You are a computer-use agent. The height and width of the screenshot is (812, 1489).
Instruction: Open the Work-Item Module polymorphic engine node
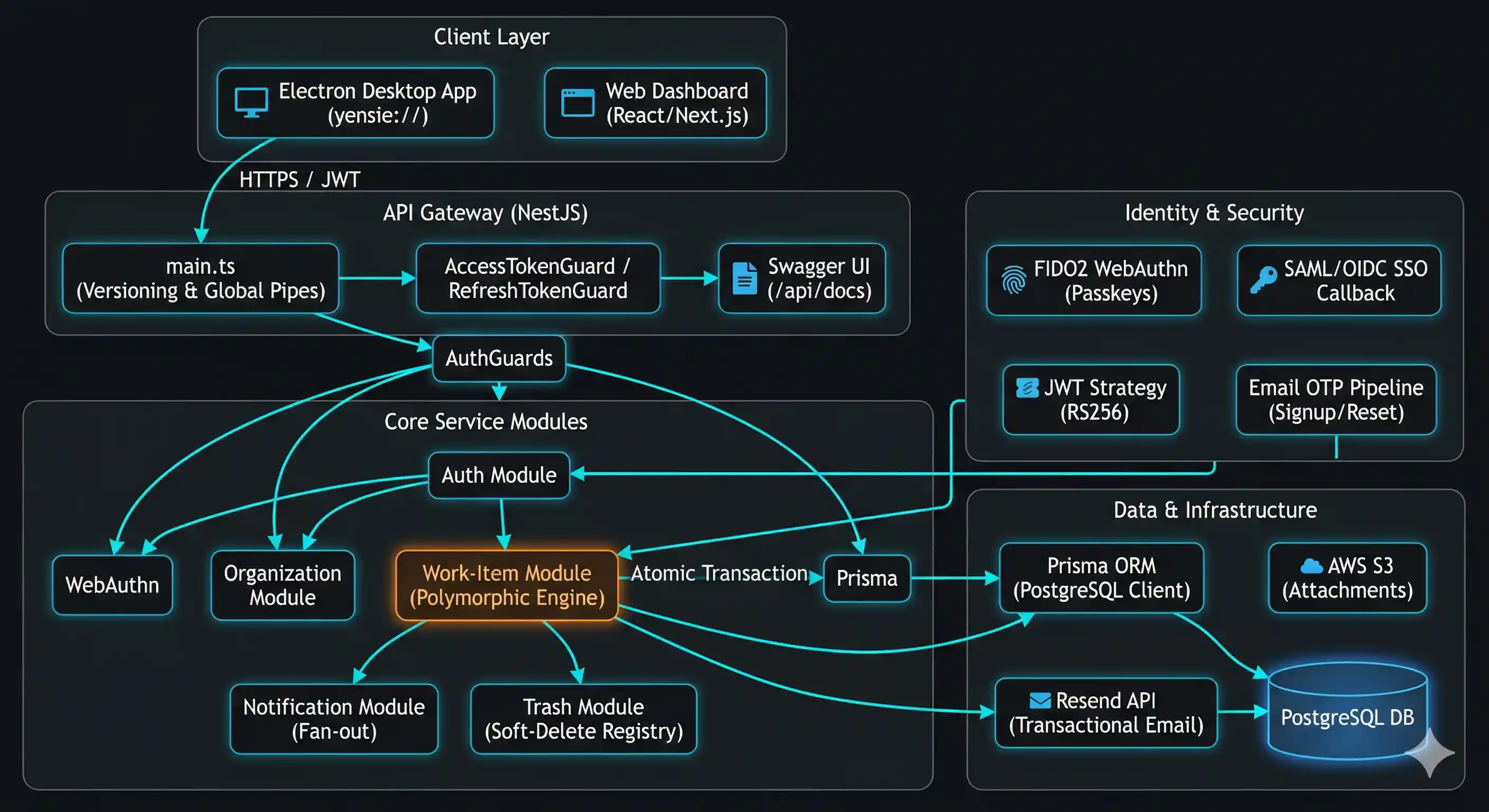(x=506, y=585)
